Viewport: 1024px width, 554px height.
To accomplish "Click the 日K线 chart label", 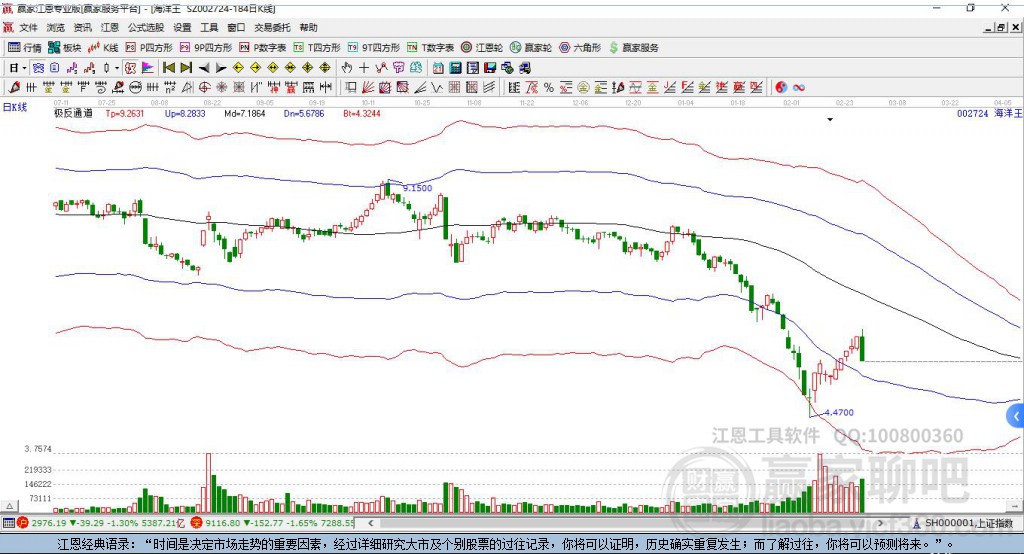I will [15, 107].
